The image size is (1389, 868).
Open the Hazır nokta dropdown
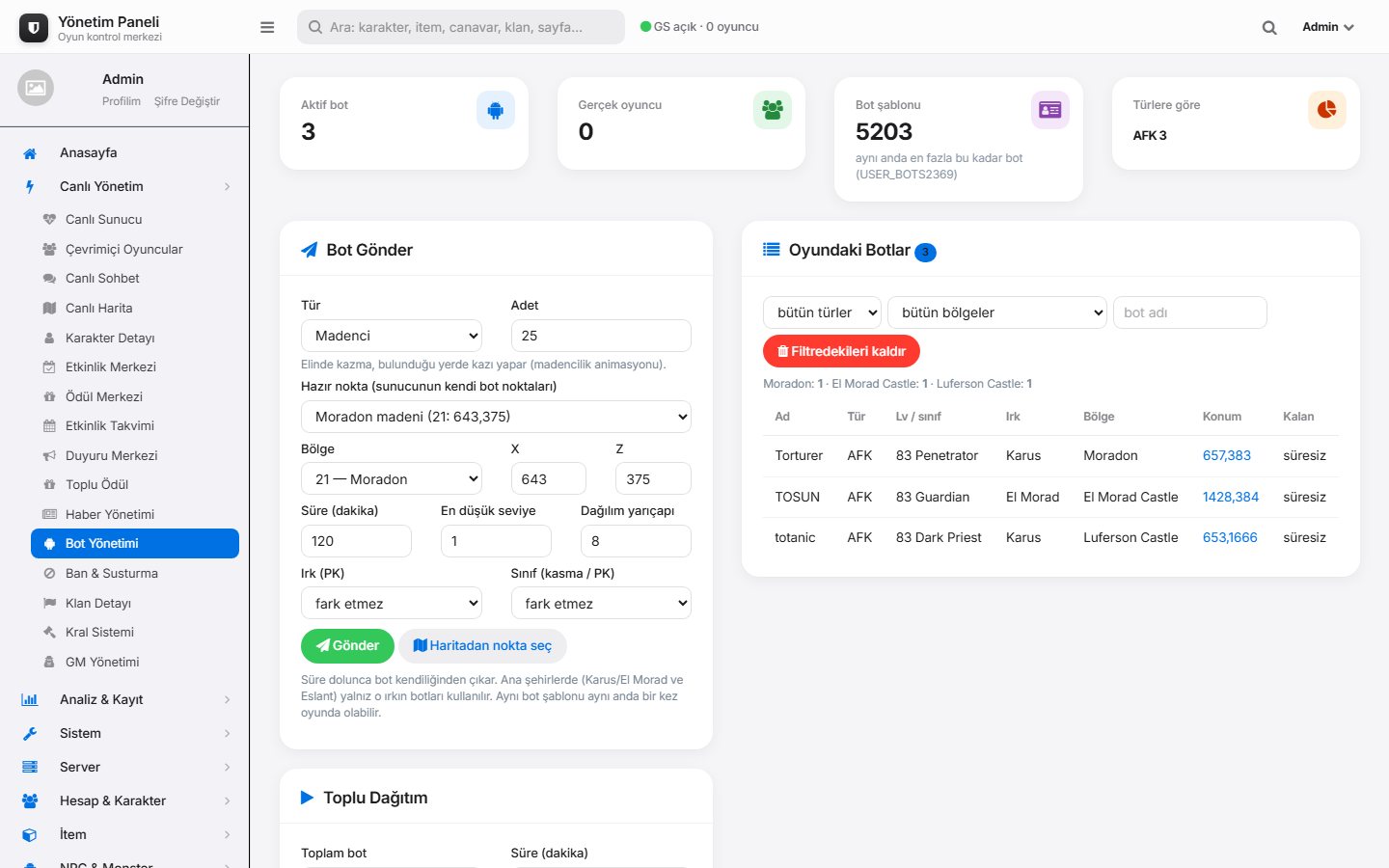pyautogui.click(x=496, y=417)
